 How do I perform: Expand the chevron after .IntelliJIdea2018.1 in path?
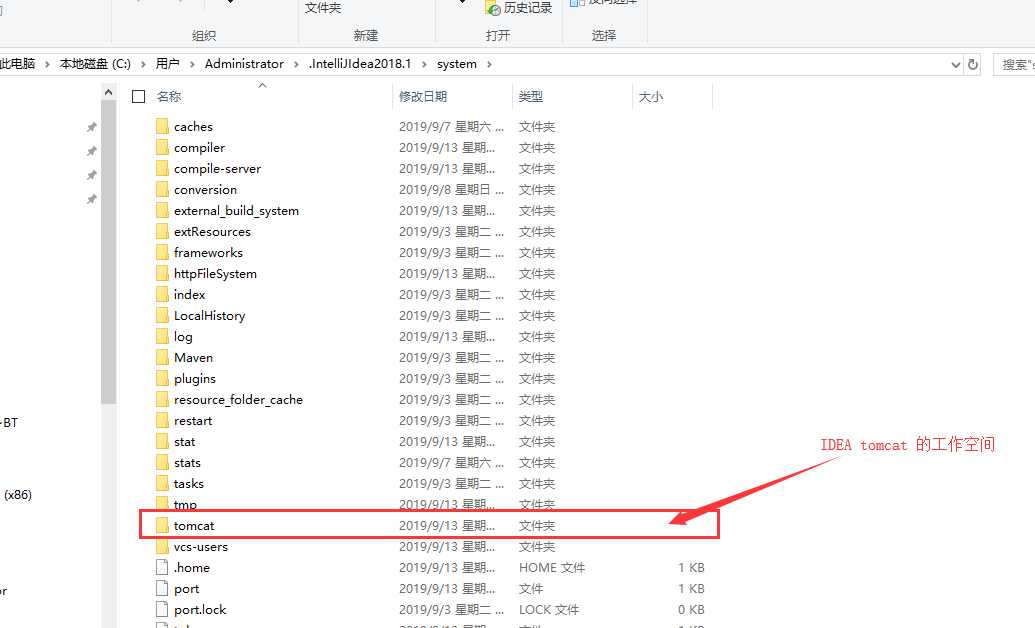[x=424, y=64]
